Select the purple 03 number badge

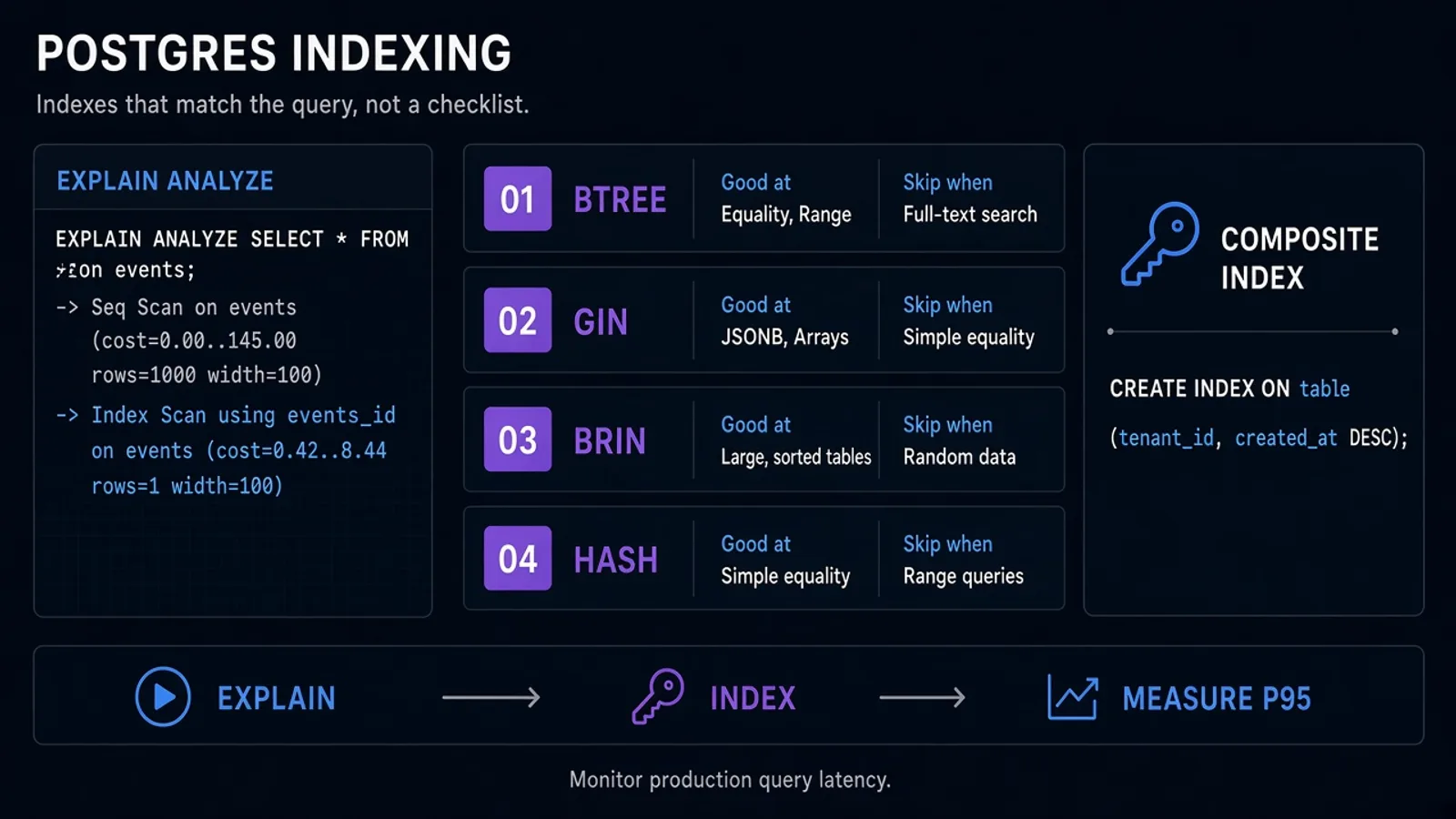pyautogui.click(x=518, y=440)
